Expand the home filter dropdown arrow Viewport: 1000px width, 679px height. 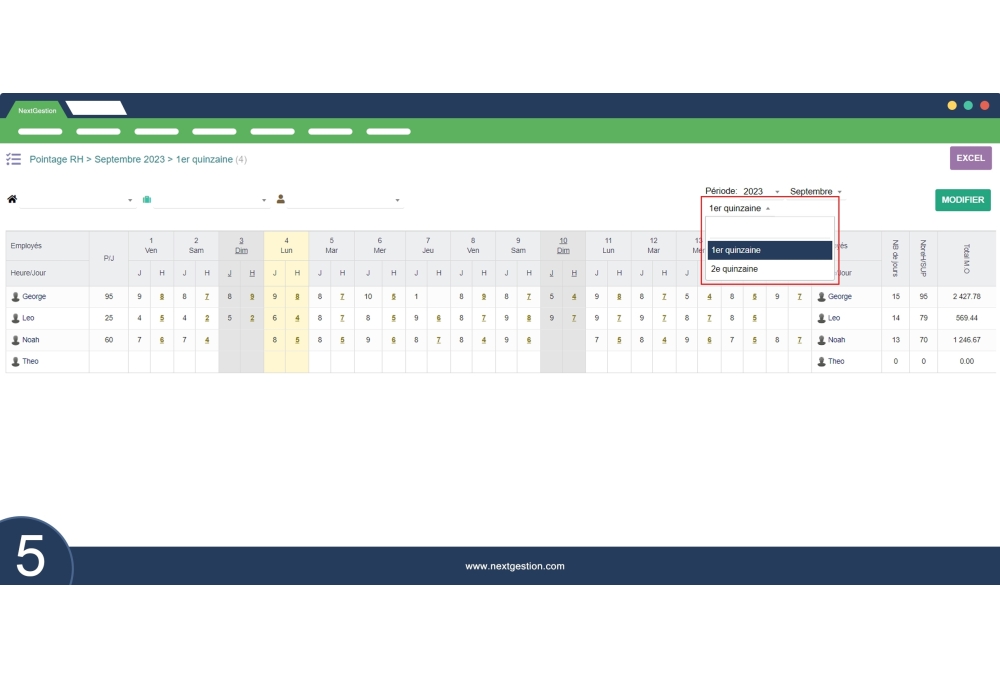point(129,198)
